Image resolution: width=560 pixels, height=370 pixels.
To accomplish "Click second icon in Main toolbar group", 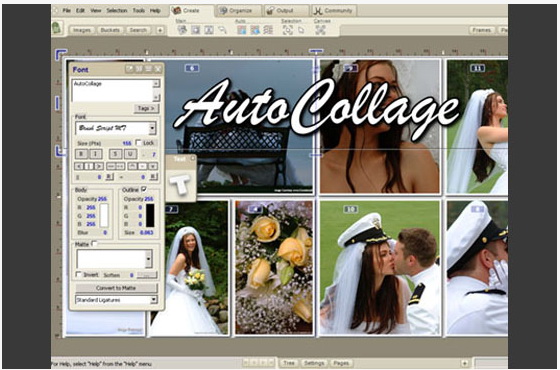I will [196, 30].
